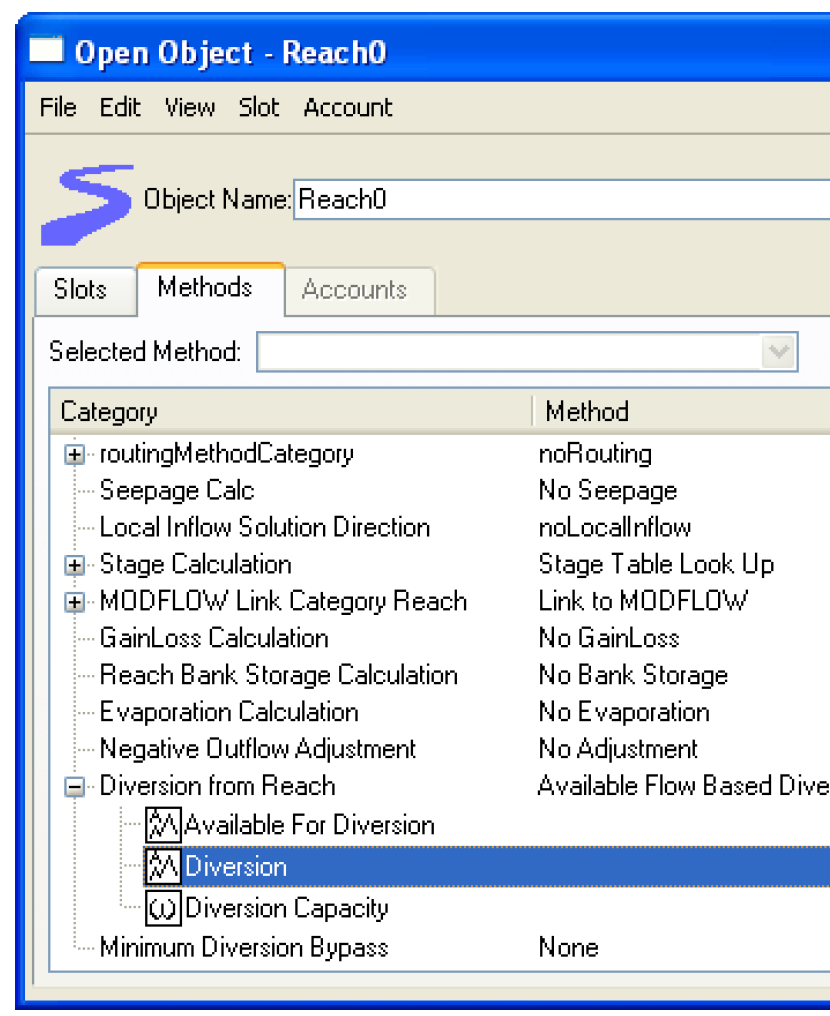Open the Account menu
Image resolution: width=830 pixels, height=1016 pixels.
(348, 107)
